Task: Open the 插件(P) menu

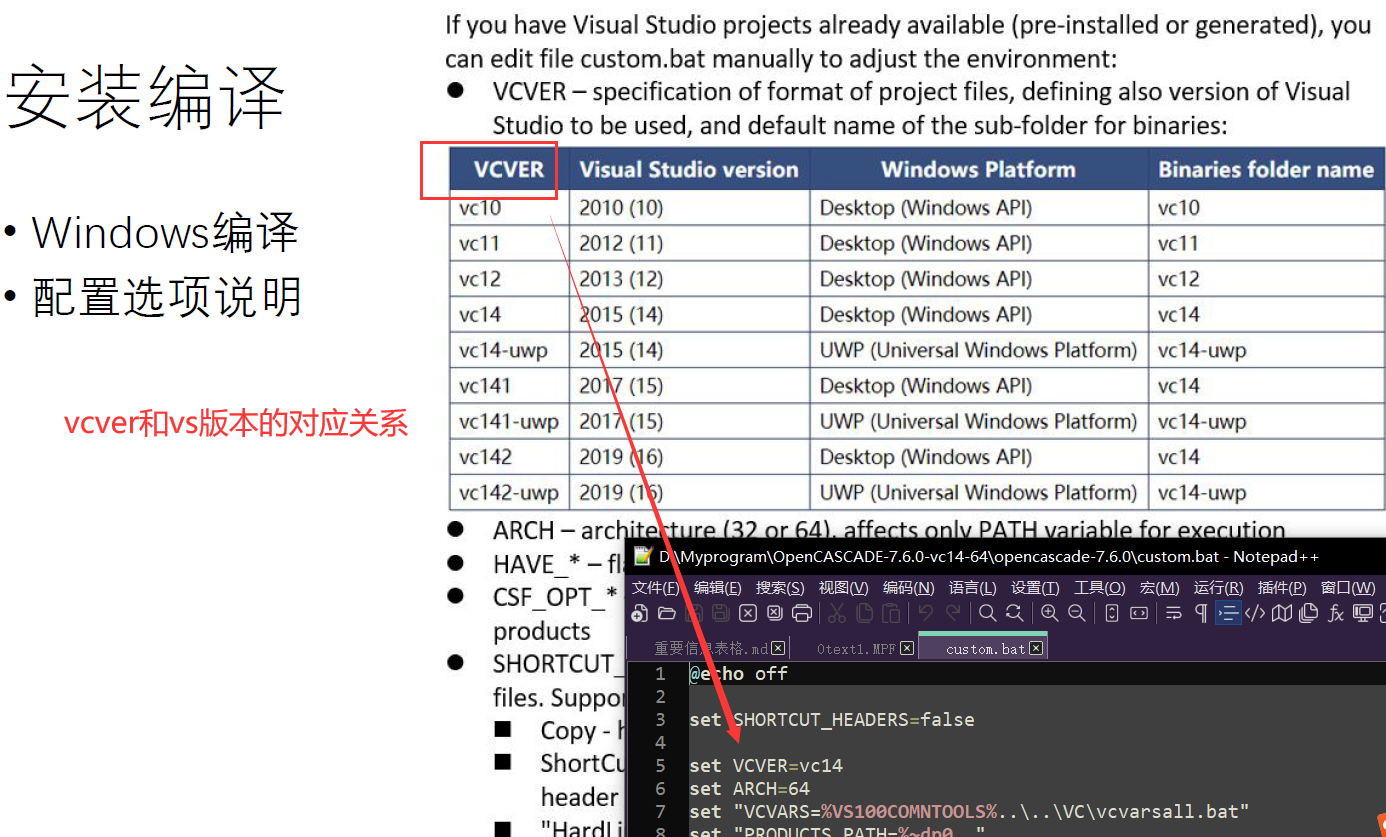Action: 1282,588
